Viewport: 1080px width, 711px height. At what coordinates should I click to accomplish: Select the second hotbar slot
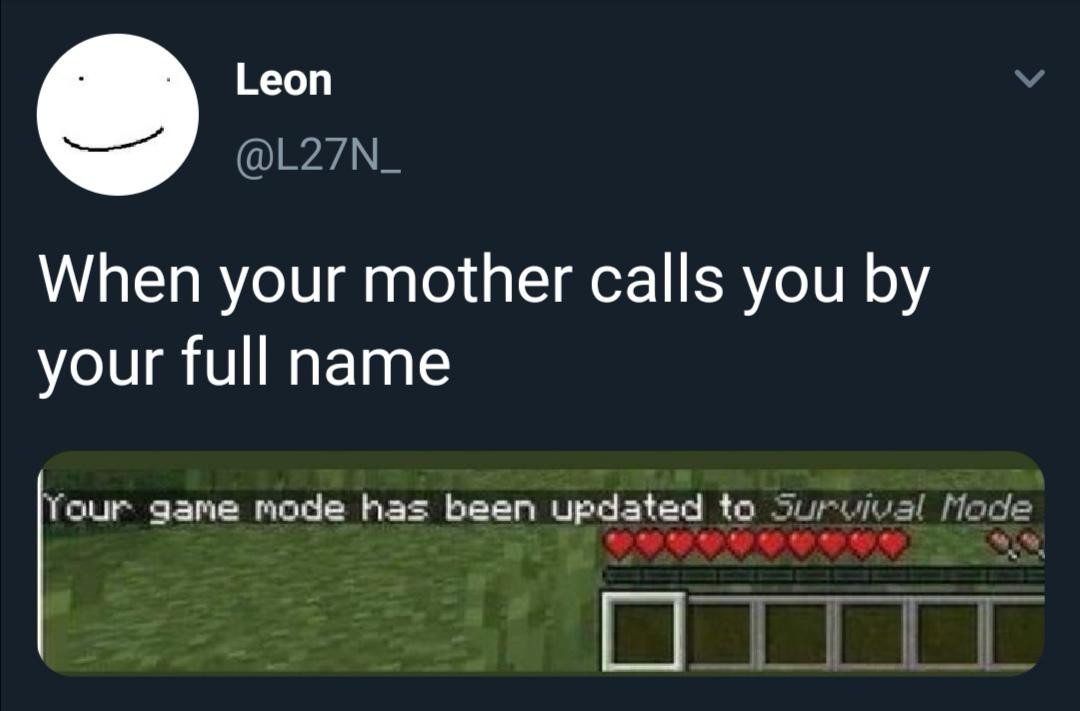click(x=722, y=634)
